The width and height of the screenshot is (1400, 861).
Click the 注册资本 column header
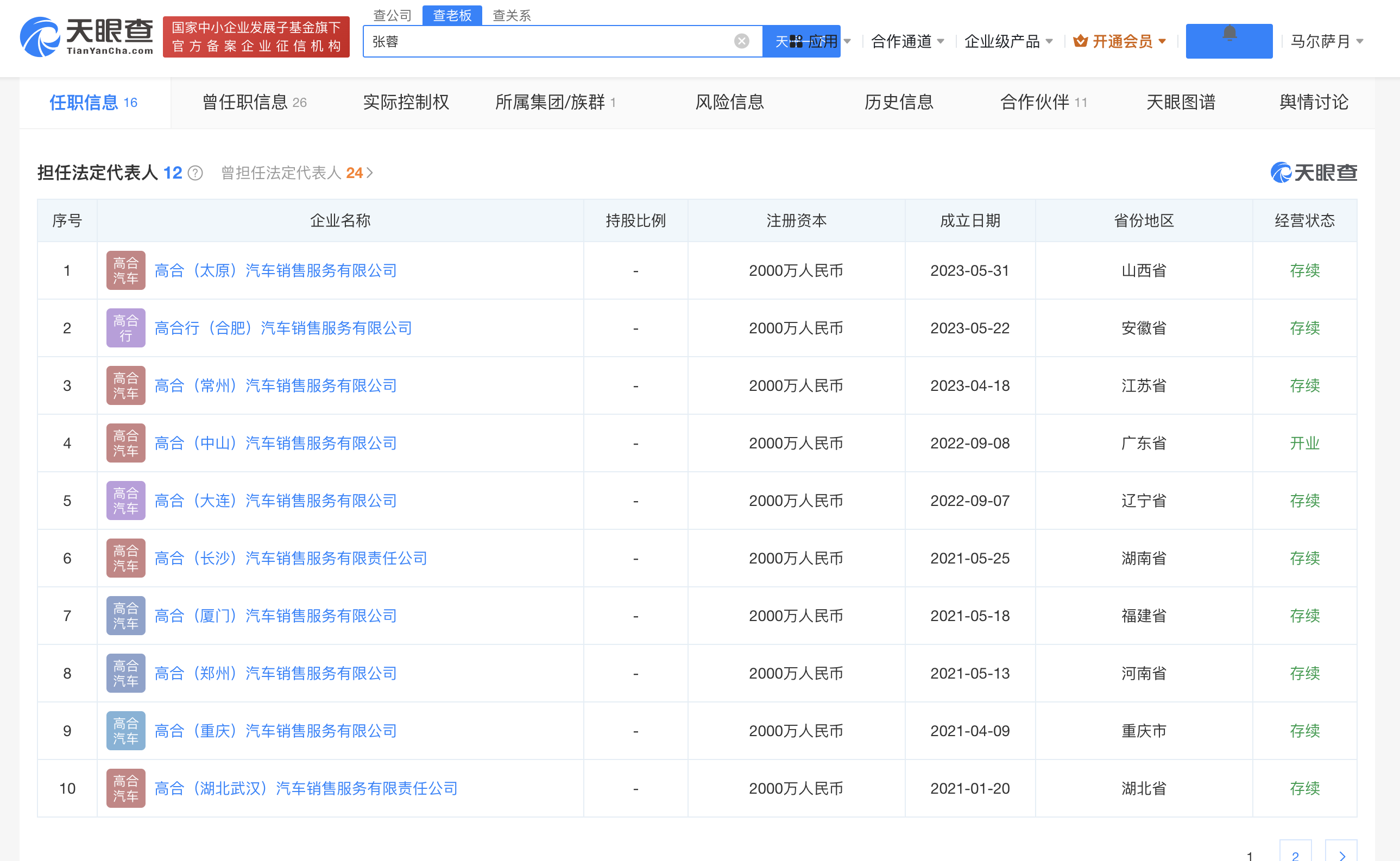pos(796,220)
